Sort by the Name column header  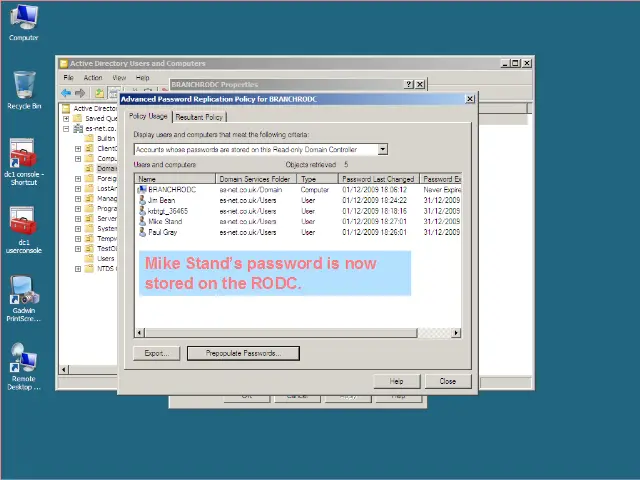coord(175,179)
